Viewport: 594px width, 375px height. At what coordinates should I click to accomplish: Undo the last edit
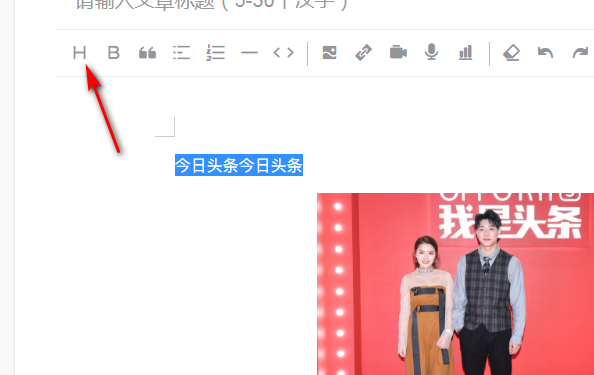pyautogui.click(x=545, y=53)
